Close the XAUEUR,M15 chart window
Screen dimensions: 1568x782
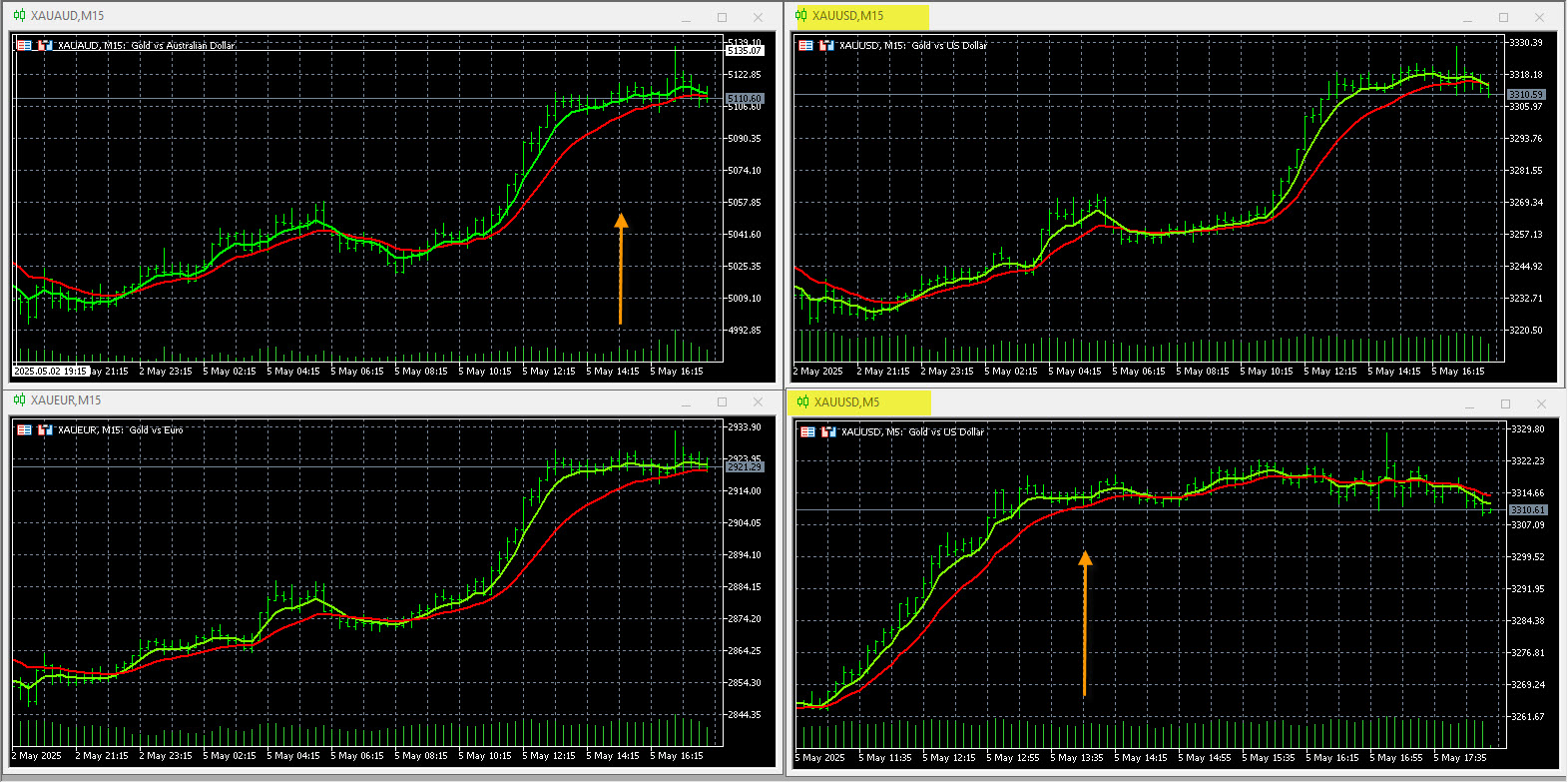click(x=758, y=401)
